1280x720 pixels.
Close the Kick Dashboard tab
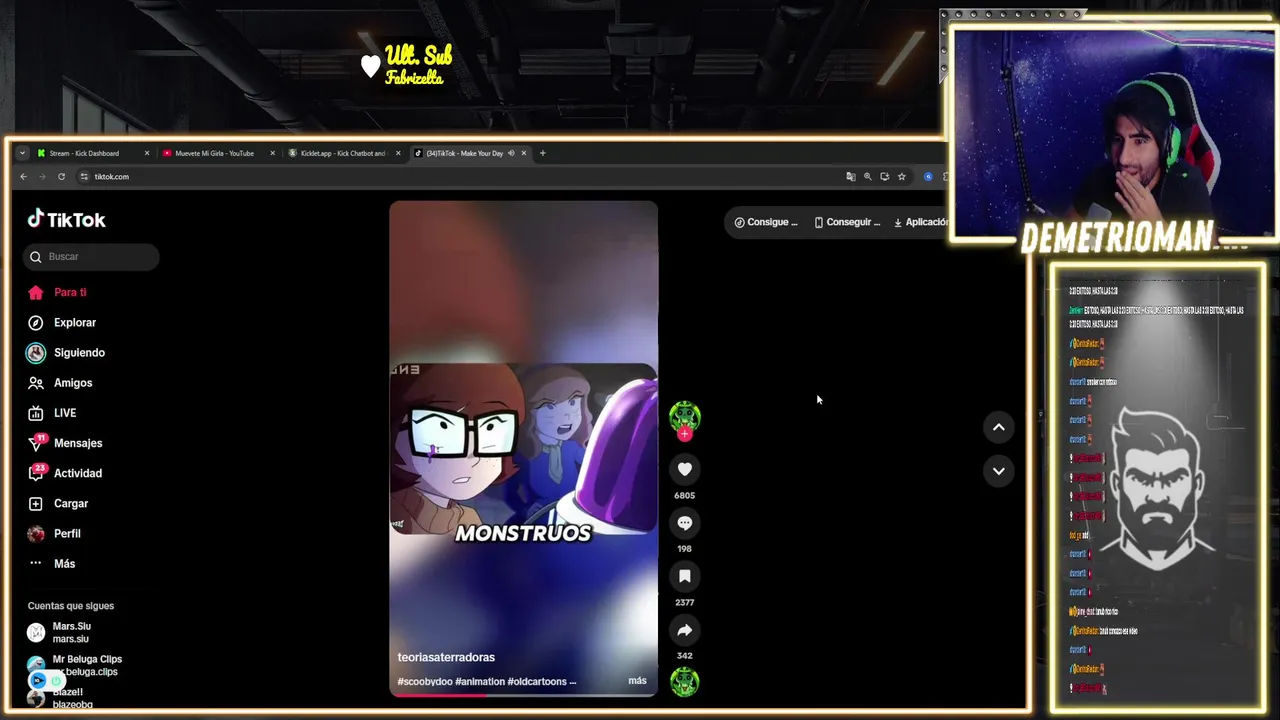[x=147, y=153]
